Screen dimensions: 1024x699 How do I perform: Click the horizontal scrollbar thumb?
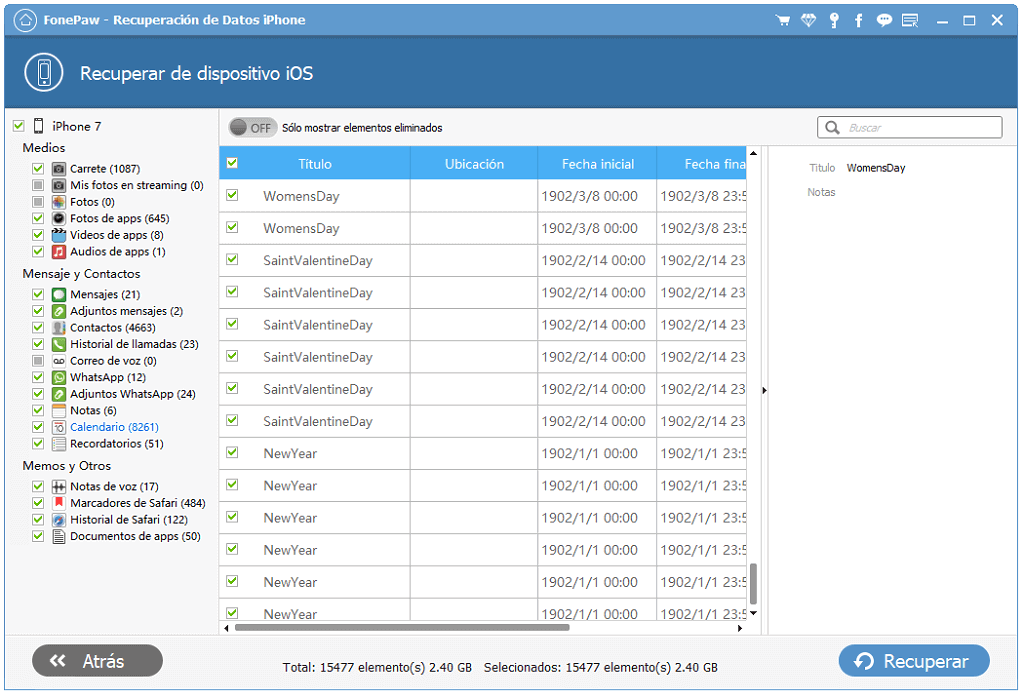tap(402, 628)
